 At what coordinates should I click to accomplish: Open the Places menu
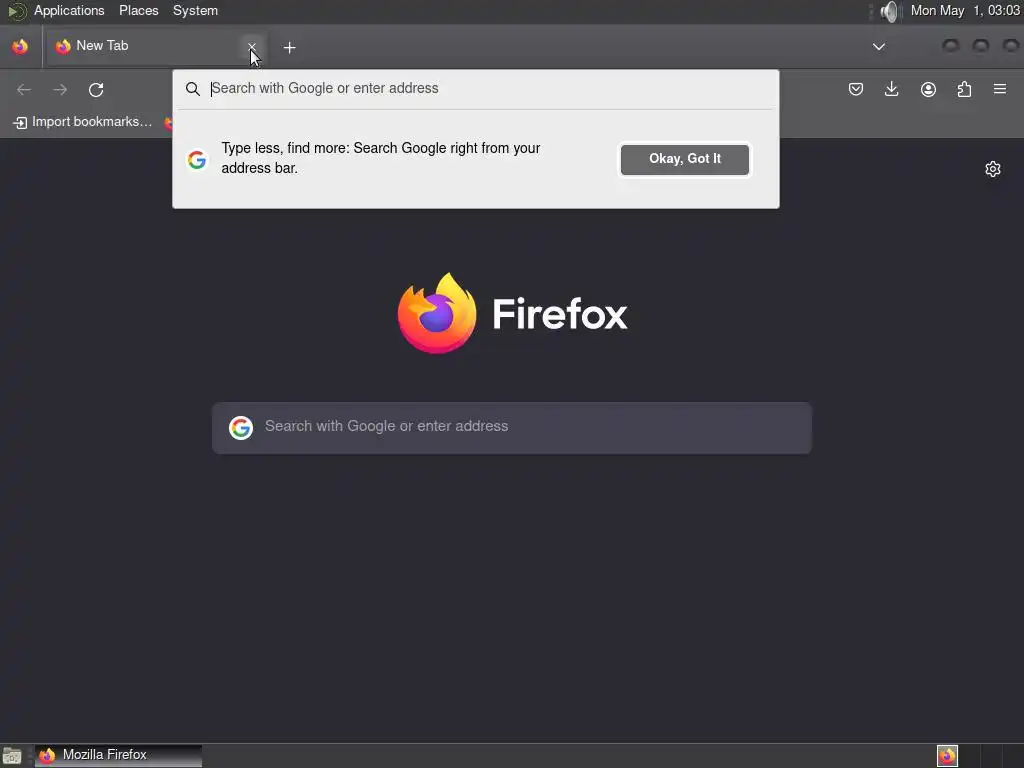coord(138,10)
